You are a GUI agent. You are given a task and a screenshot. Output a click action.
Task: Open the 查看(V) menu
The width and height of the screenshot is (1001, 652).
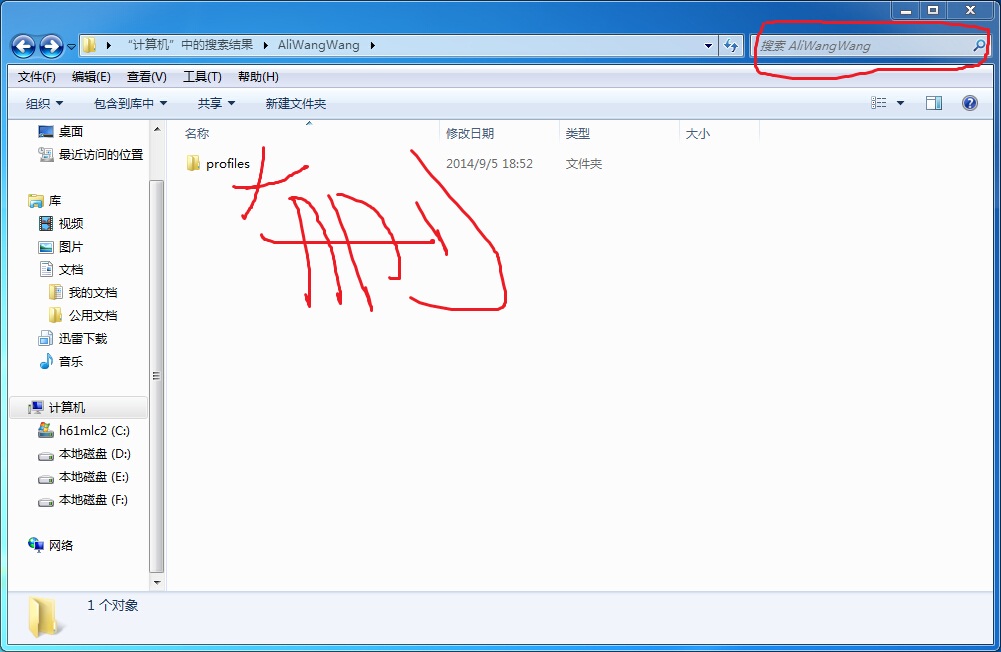(147, 77)
